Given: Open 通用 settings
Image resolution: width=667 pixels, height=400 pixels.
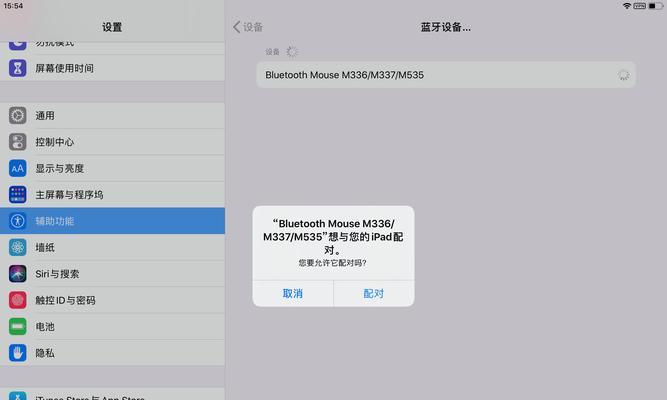Looking at the screenshot, I should (x=112, y=115).
